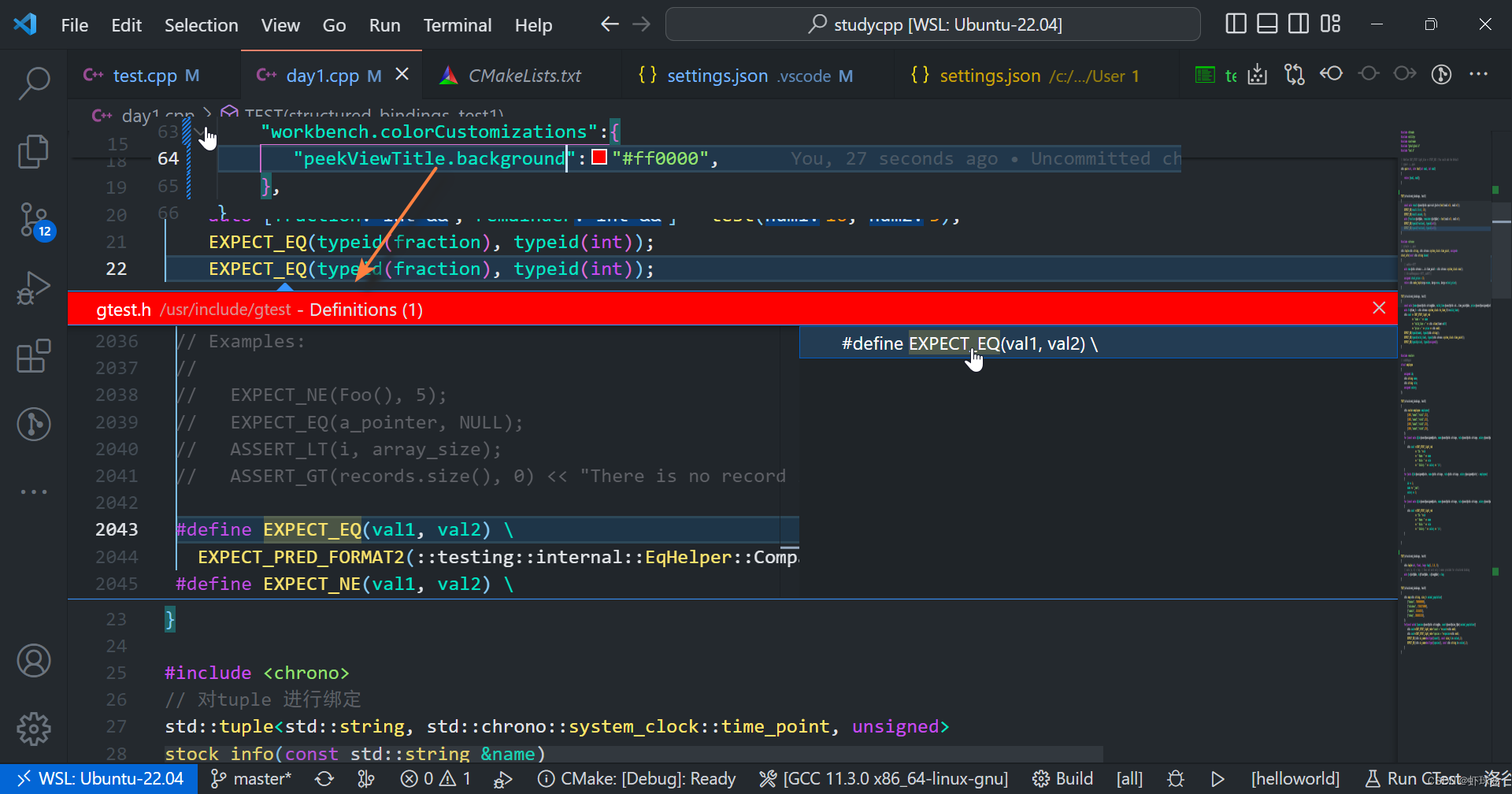Click the red #ff0000 color swatch
1512x794 pixels.
click(599, 157)
